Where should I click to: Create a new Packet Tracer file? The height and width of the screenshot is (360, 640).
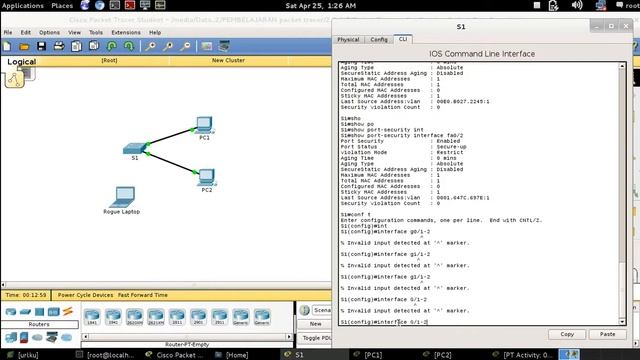click(x=7, y=46)
